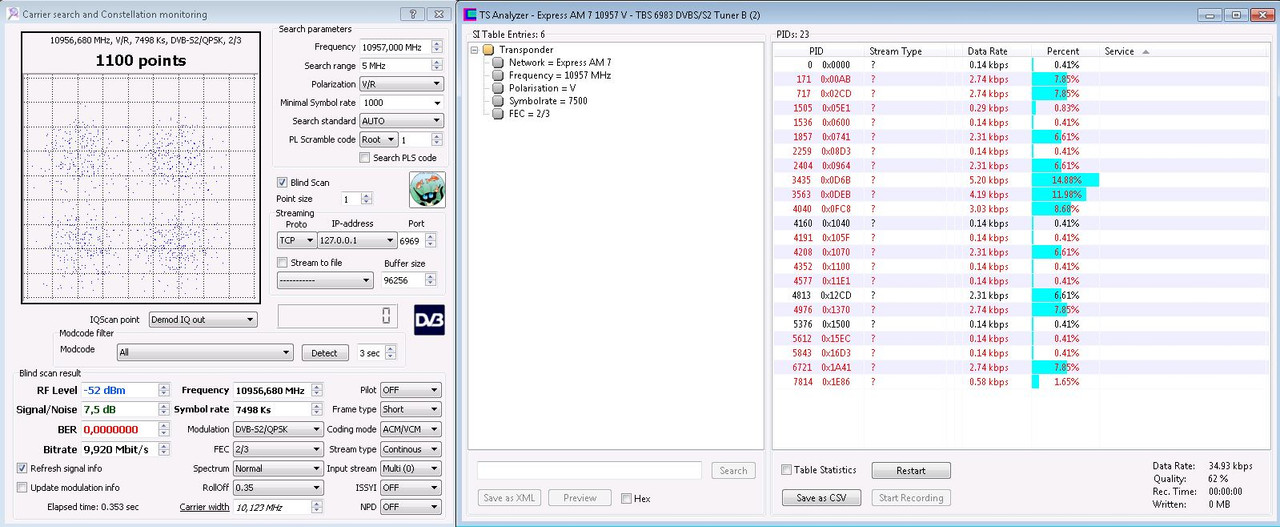Open the PL Scramble code Root dropdown
The image size is (1280, 527).
pyautogui.click(x=378, y=139)
